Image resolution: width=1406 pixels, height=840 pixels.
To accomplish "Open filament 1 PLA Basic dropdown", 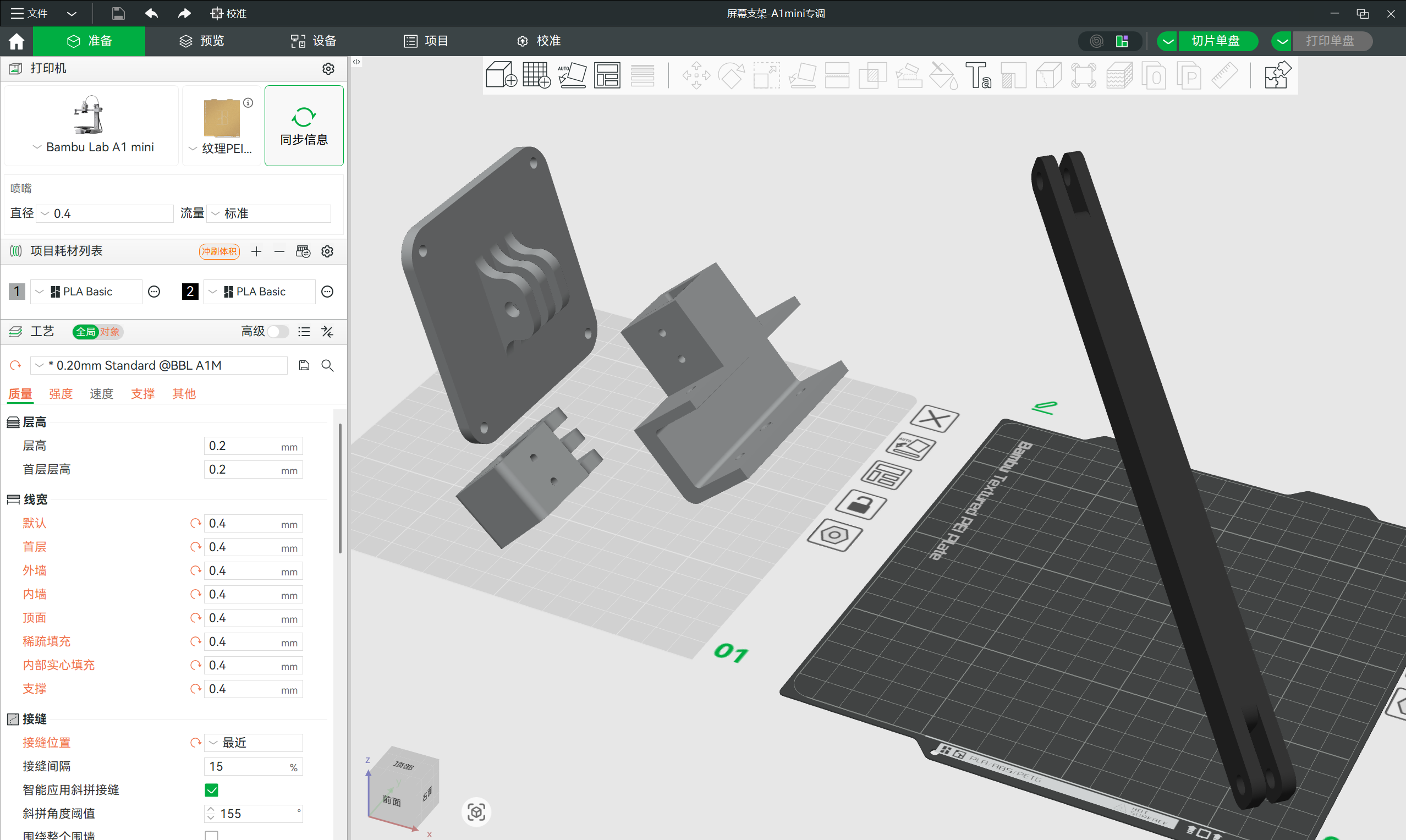I will click(x=86, y=292).
